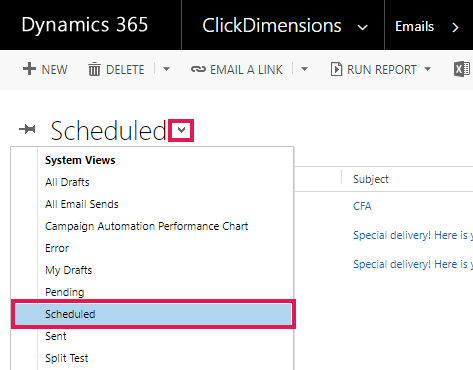Click the EMAIL A LINK label
473x370 pixels.
tap(246, 70)
